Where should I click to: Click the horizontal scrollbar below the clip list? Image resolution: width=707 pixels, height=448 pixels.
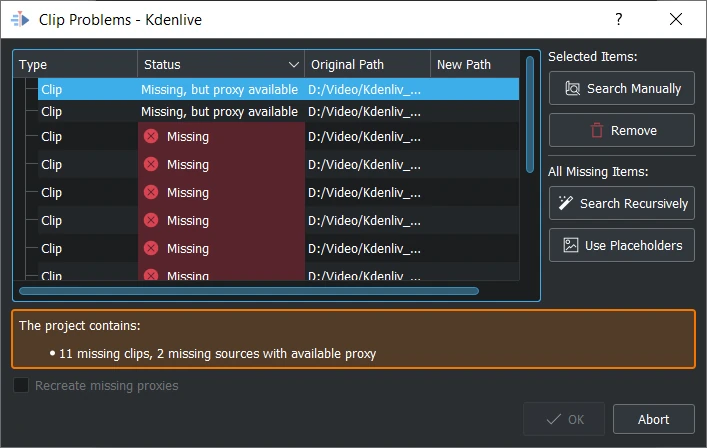tap(249, 291)
